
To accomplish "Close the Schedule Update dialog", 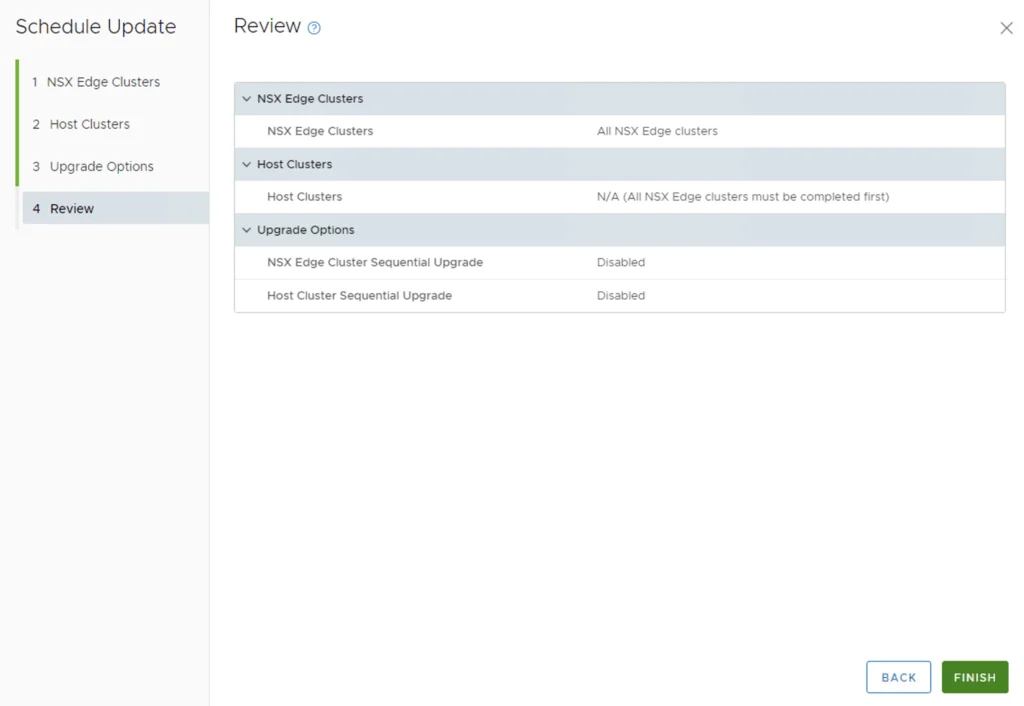I will pyautogui.click(x=1006, y=28).
